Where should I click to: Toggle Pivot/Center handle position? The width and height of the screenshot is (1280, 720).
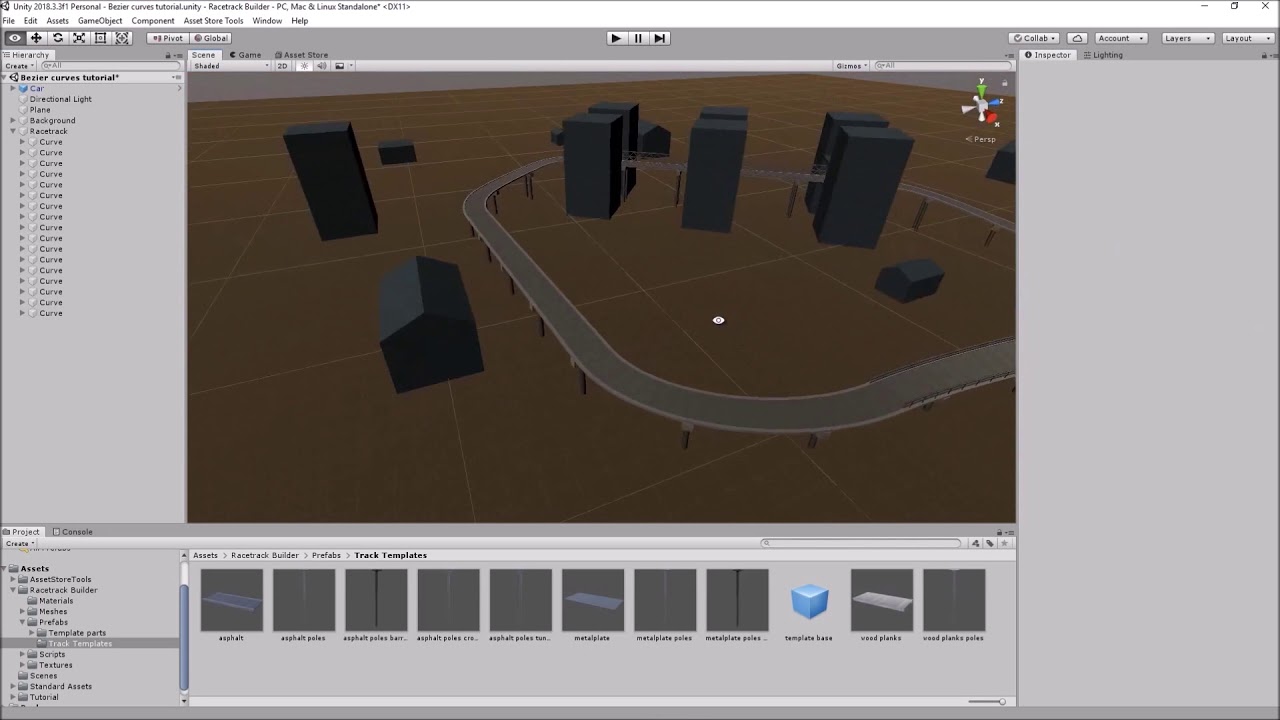point(167,38)
